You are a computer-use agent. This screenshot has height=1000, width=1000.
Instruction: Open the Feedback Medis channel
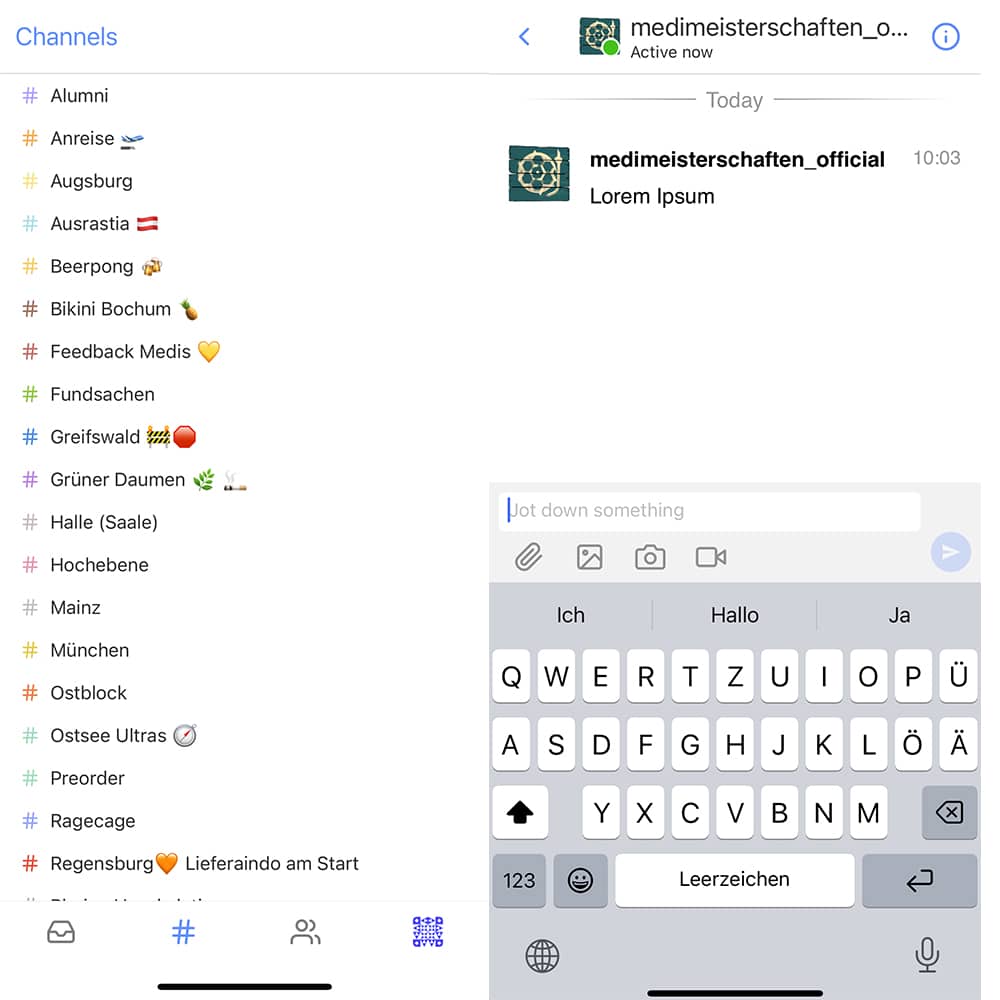point(122,351)
